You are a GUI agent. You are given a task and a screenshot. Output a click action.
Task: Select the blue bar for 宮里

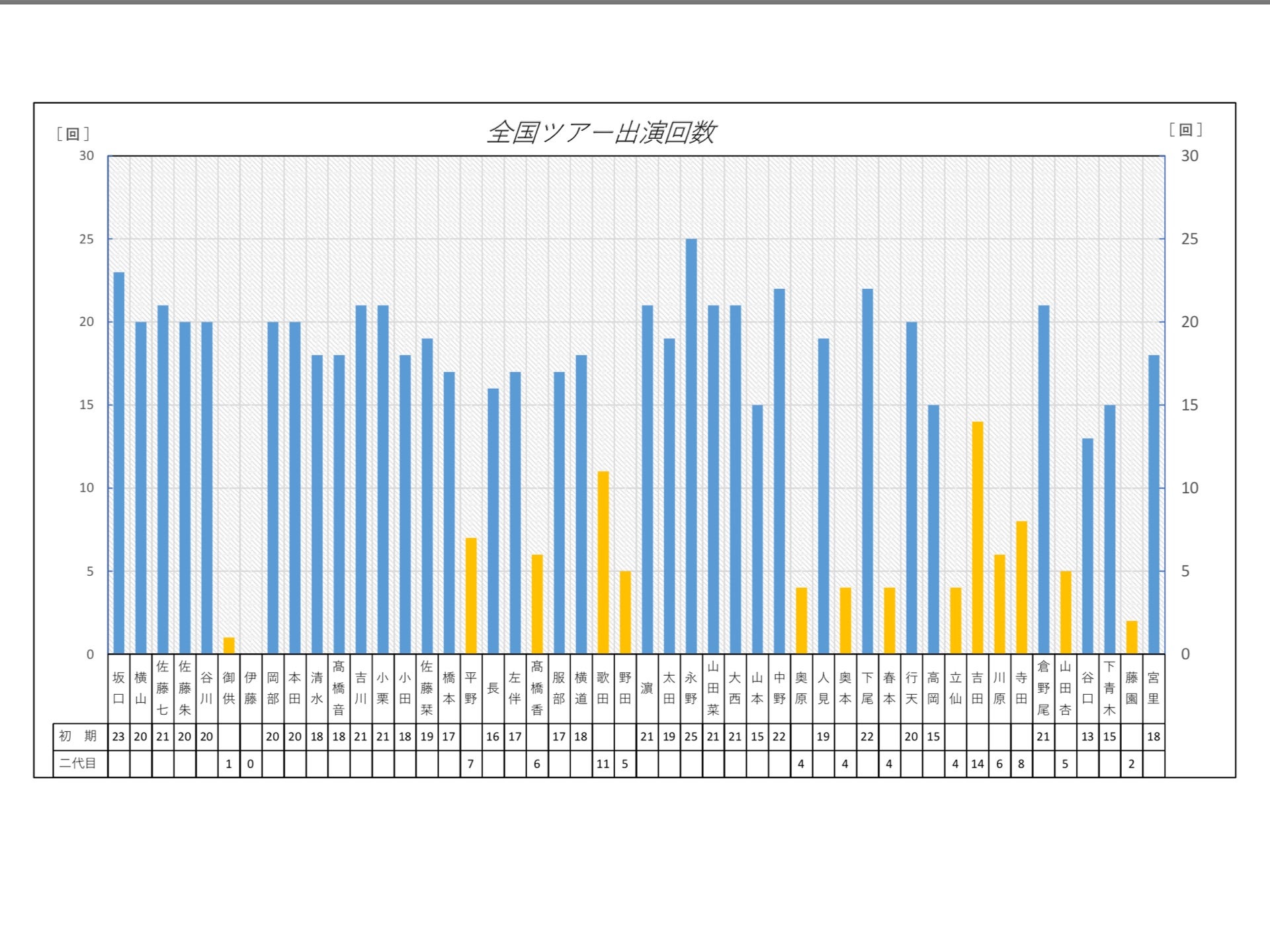pyautogui.click(x=1153, y=504)
